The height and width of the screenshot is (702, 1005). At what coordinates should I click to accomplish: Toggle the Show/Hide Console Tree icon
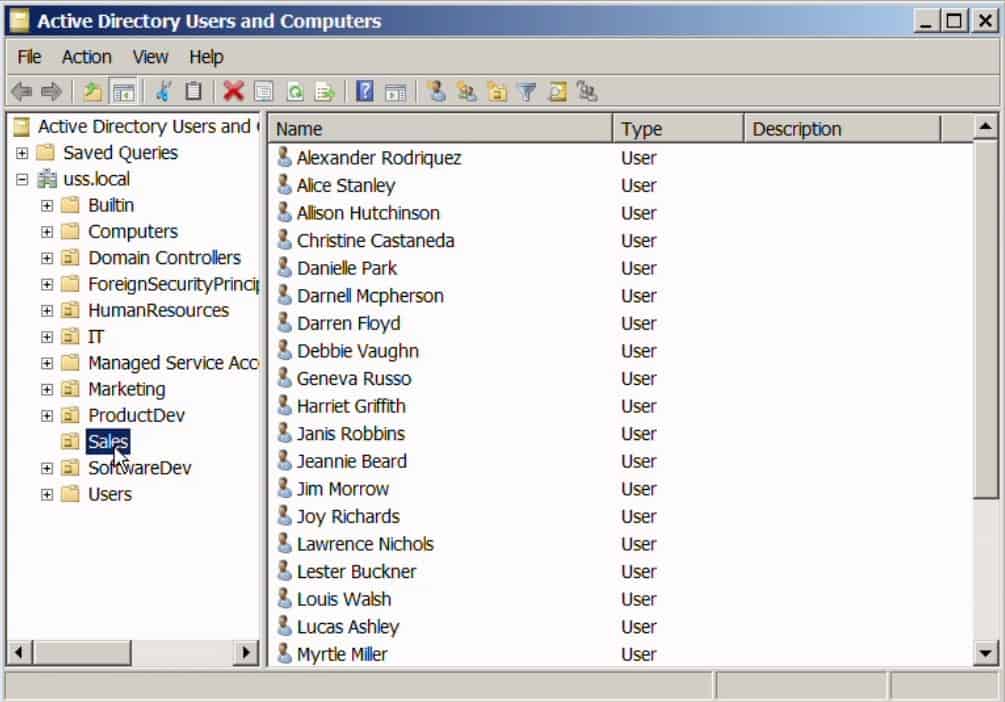[123, 92]
